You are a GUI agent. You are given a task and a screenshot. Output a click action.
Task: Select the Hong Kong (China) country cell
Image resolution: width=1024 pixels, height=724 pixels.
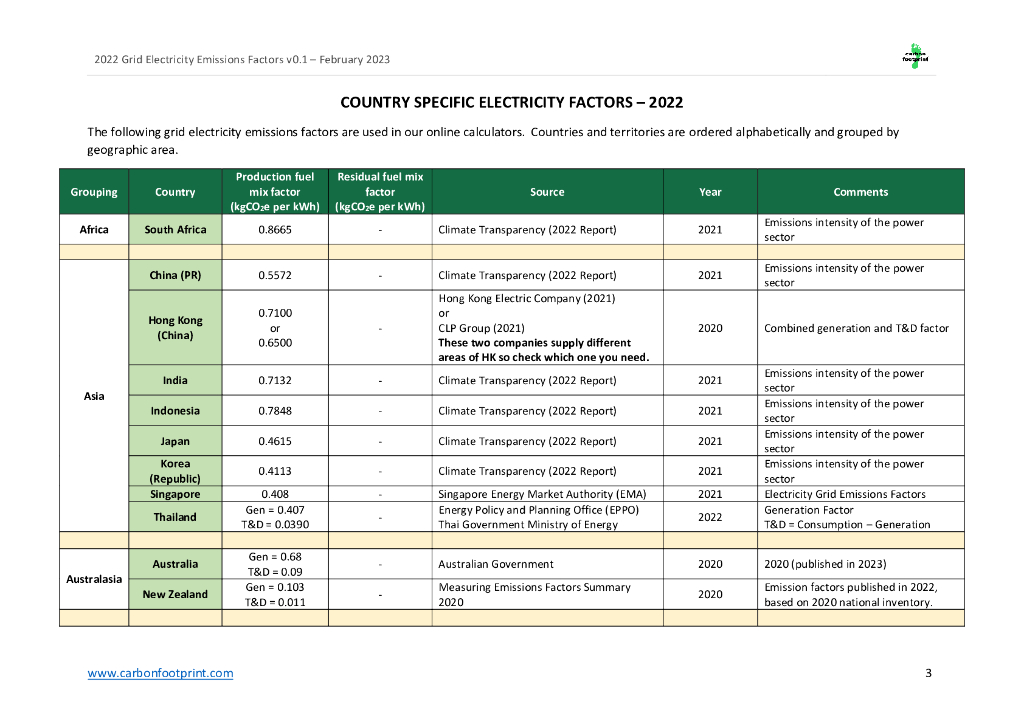click(x=175, y=328)
